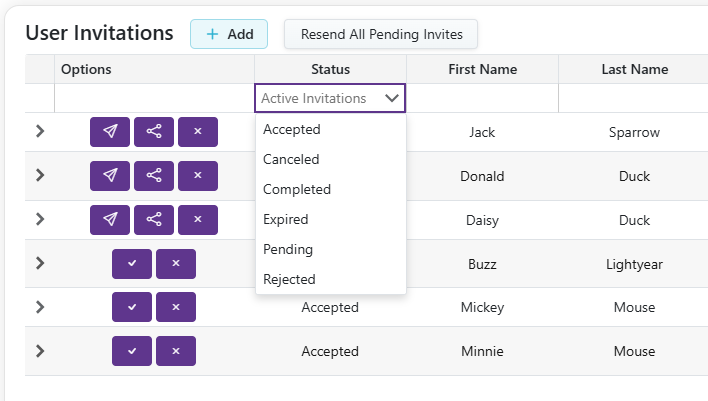The image size is (708, 401).
Task: Click Accepted status in Mickey's row
Action: tap(330, 308)
